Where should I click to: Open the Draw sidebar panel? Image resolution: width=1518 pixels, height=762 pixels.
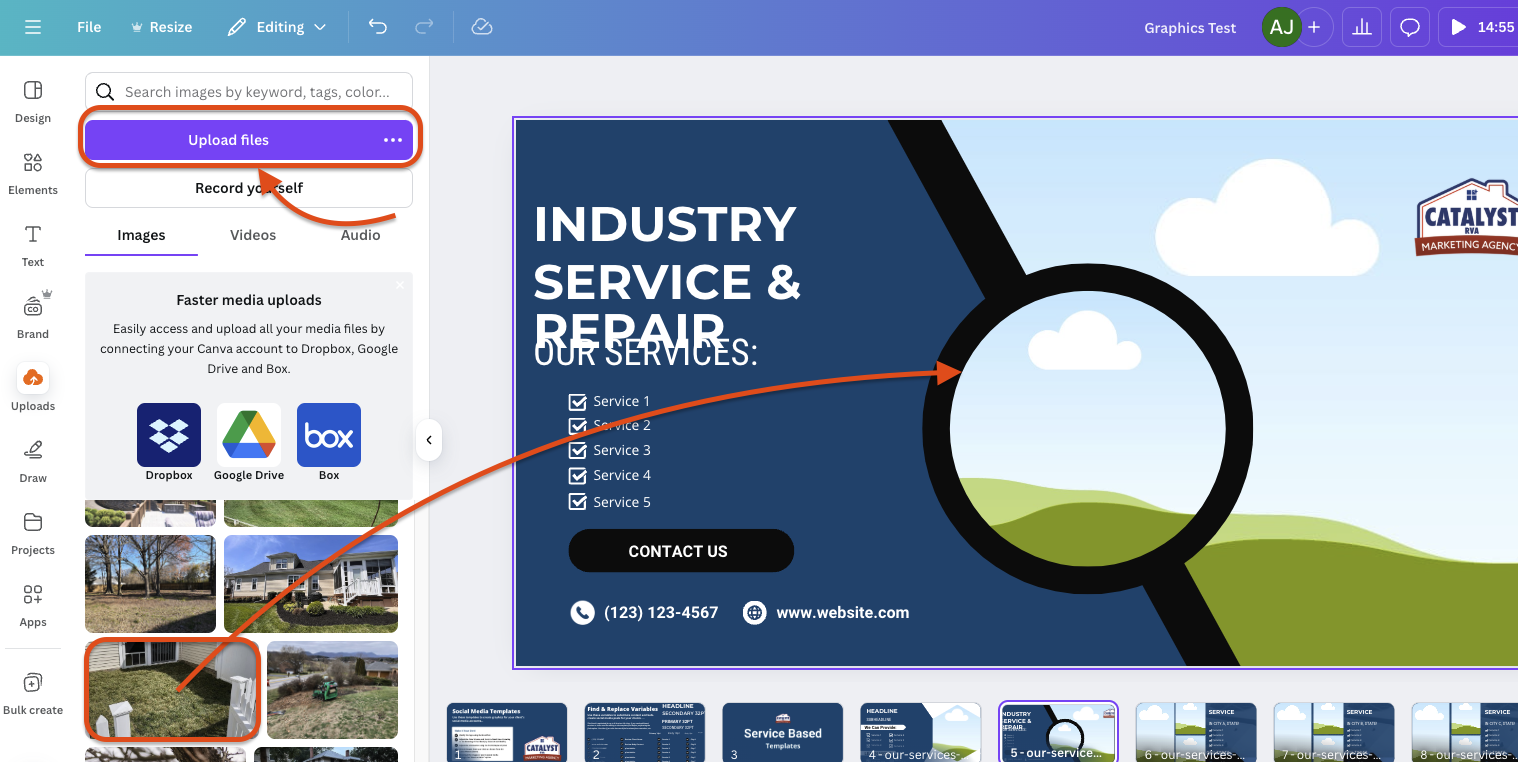click(x=33, y=460)
